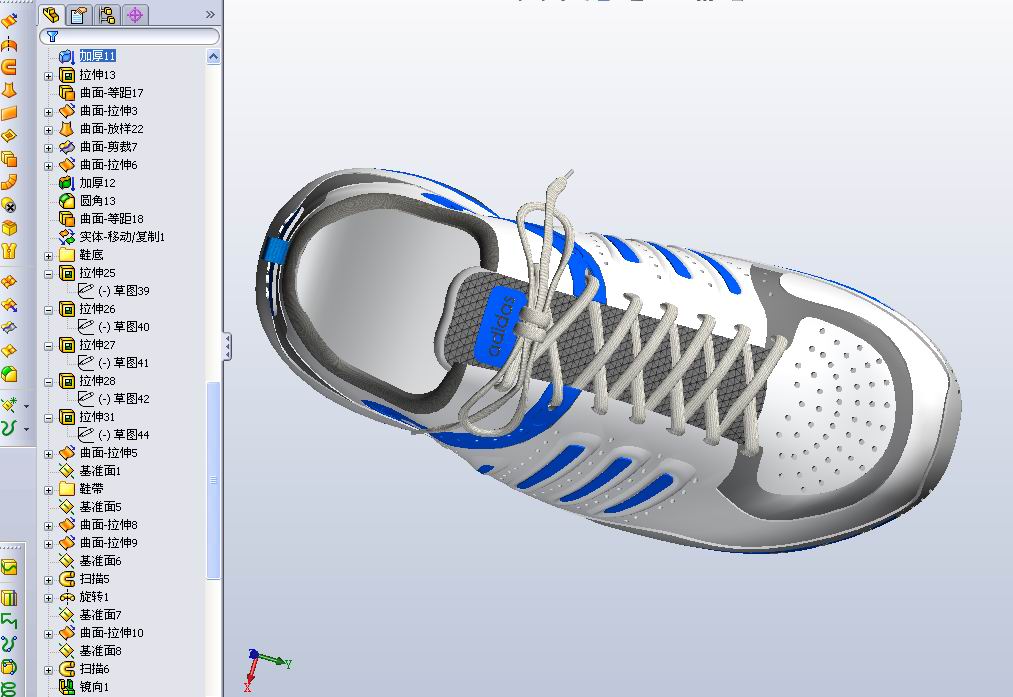1013x697 pixels.
Task: Expand hidden manager tabs with the » chevron
Action: [x=210, y=14]
